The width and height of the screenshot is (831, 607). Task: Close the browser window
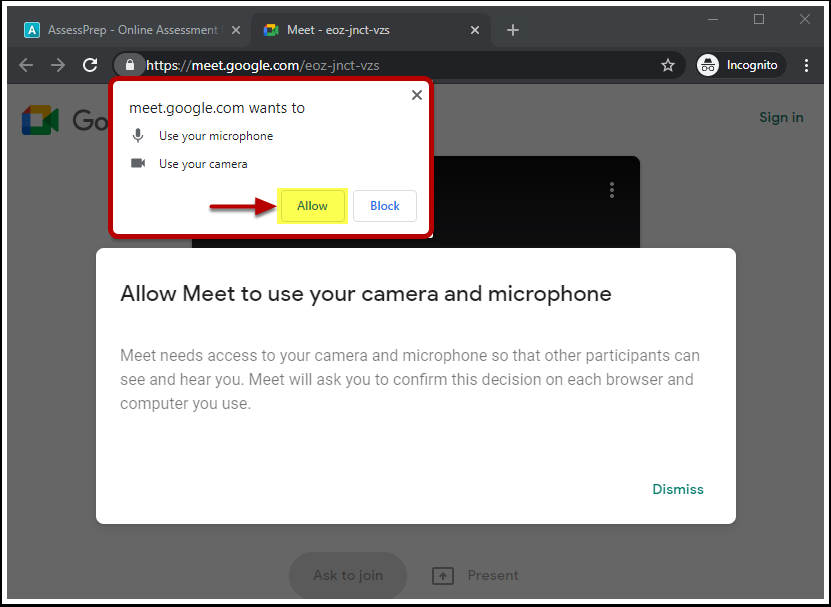pos(805,20)
